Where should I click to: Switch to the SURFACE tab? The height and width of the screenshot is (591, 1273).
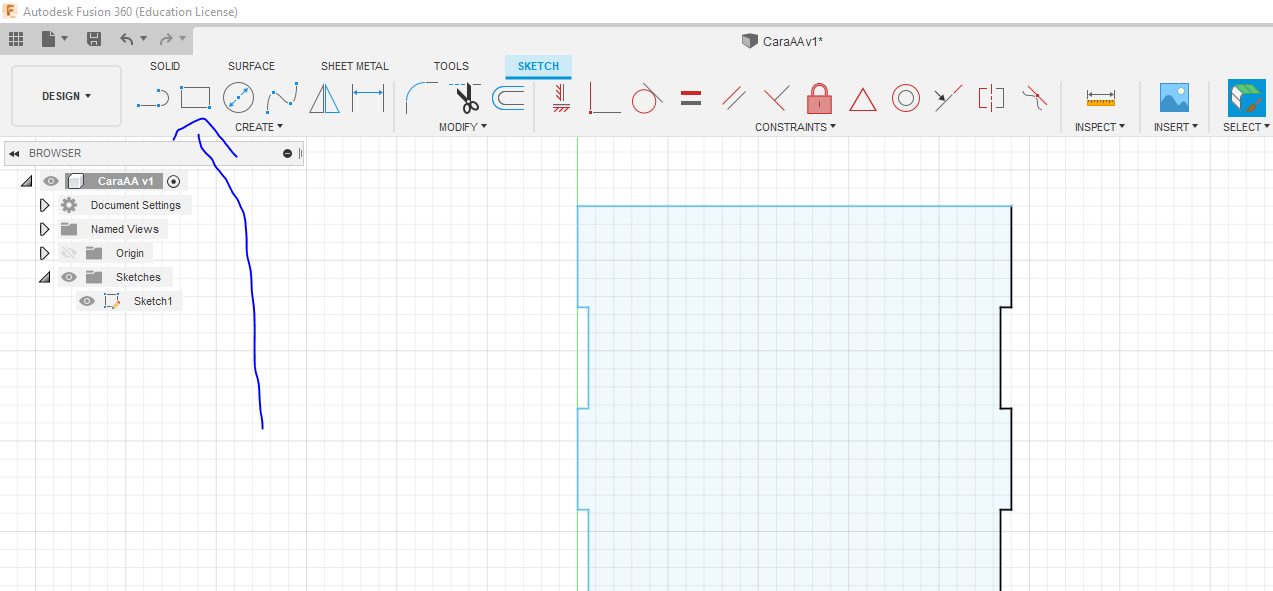(x=251, y=66)
